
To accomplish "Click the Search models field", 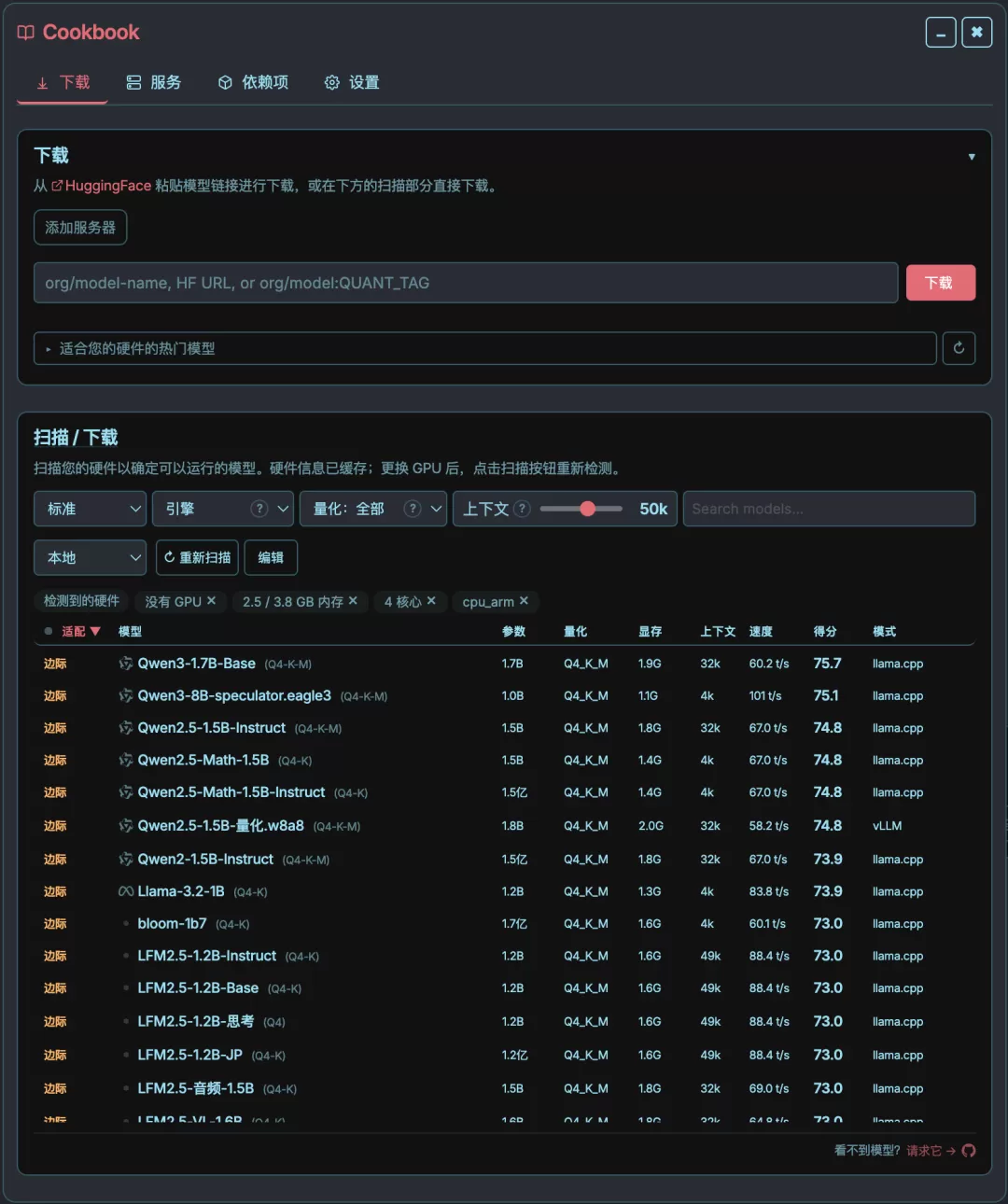I will pos(829,509).
